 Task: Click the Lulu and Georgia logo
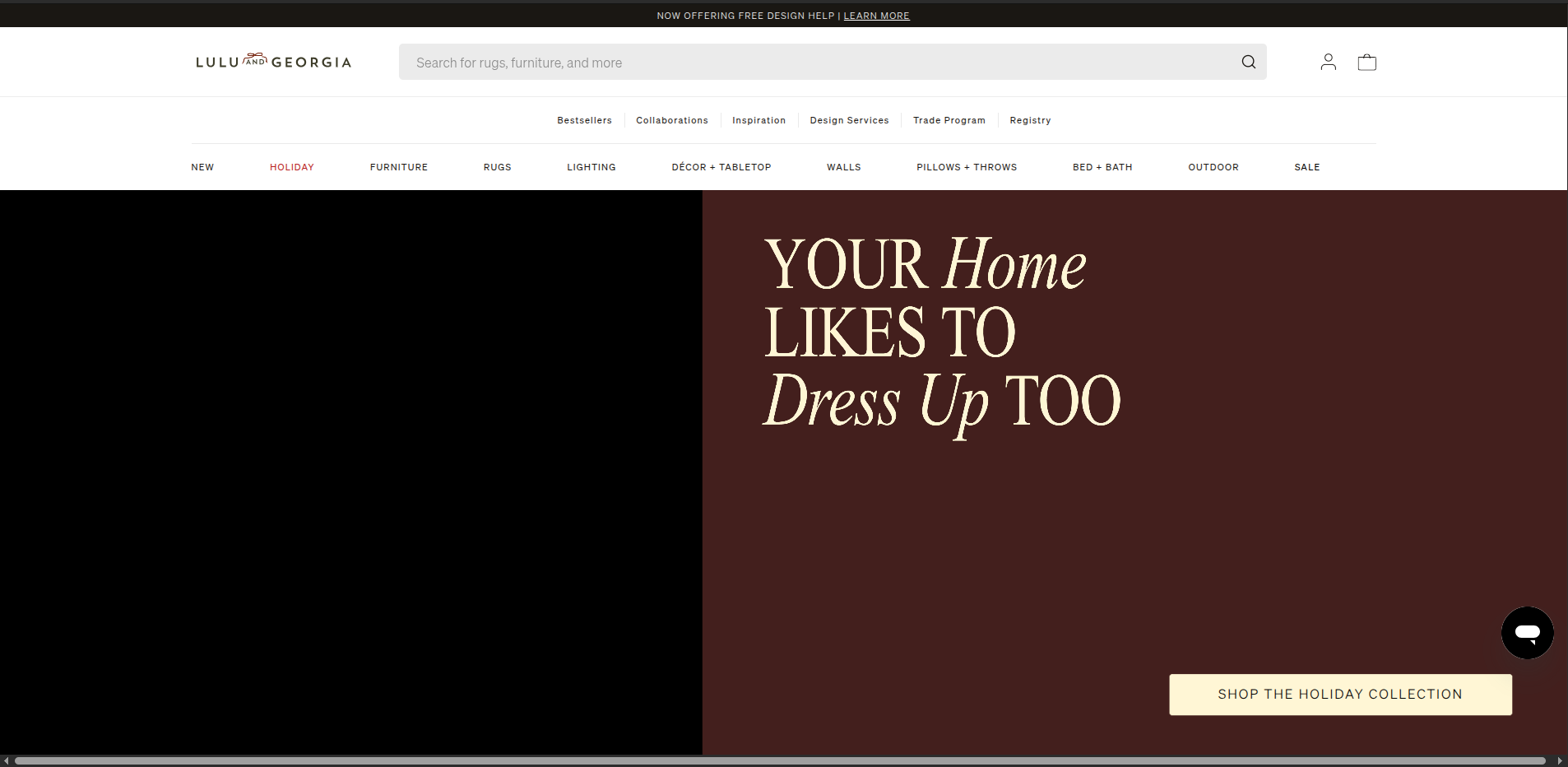click(x=273, y=62)
